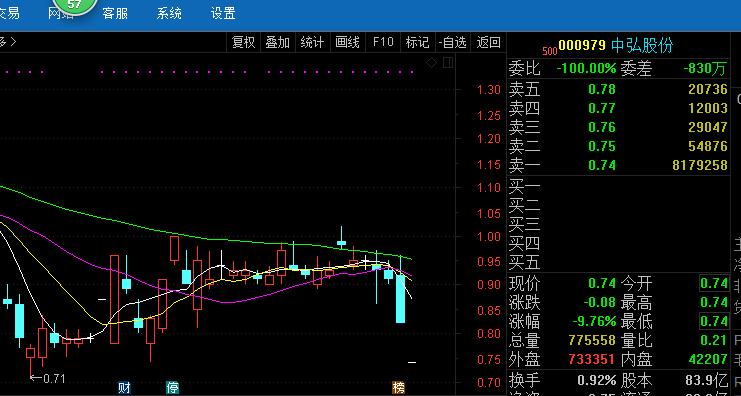Image resolution: width=741 pixels, height=396 pixels.
Task: Click the 买一 bid row label
Action: (x=524, y=186)
